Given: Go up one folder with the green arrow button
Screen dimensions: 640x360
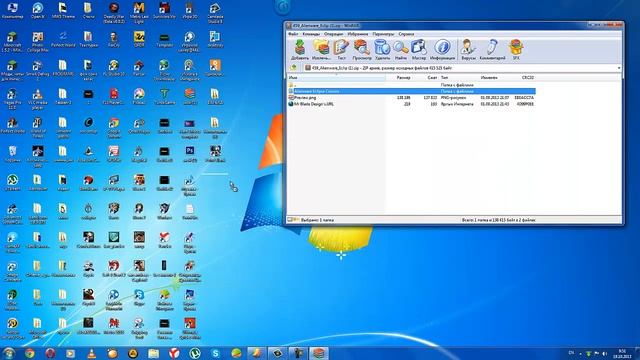Looking at the screenshot, I should pos(293,68).
